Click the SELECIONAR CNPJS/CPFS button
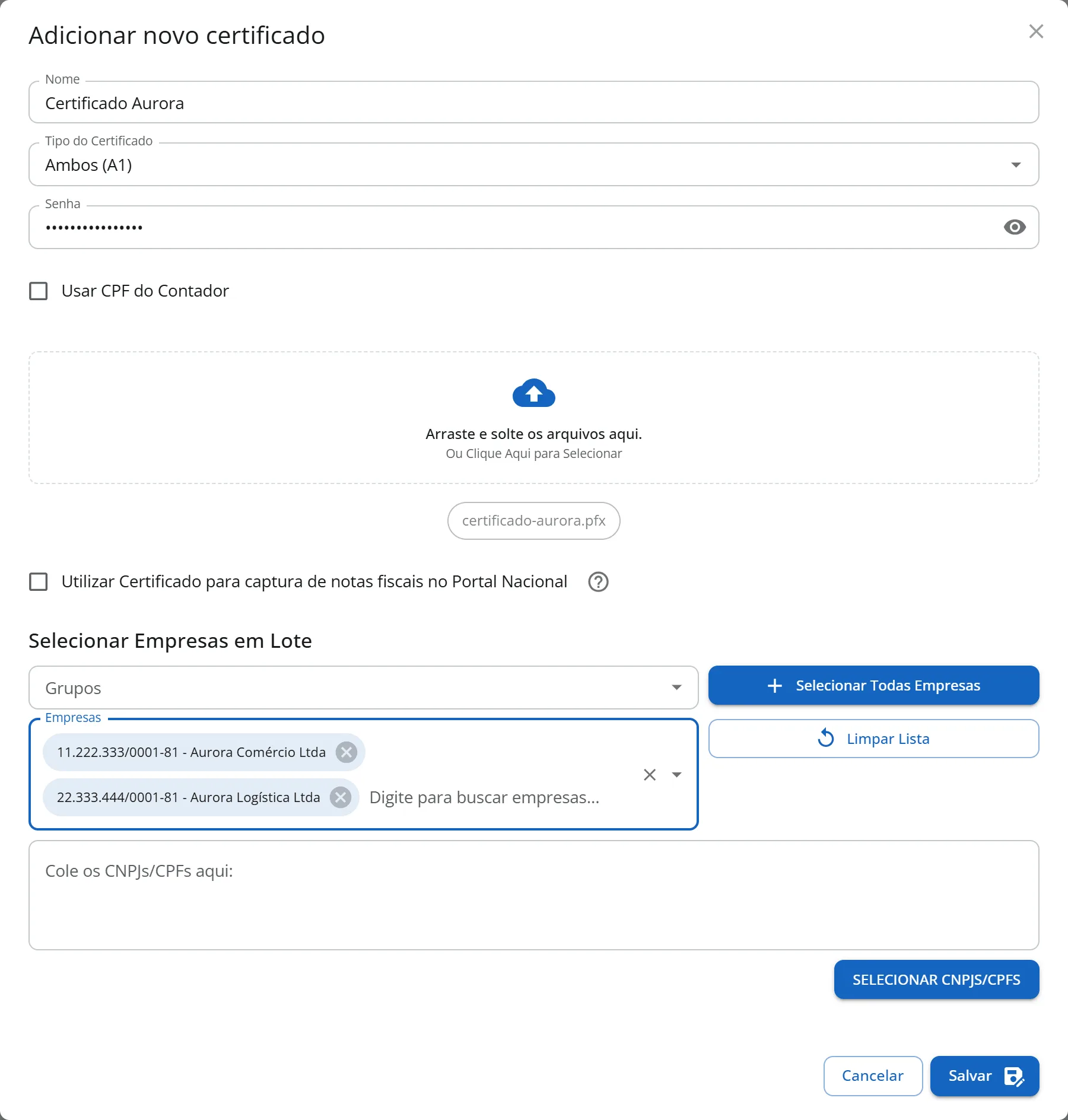1068x1120 pixels. [x=936, y=979]
